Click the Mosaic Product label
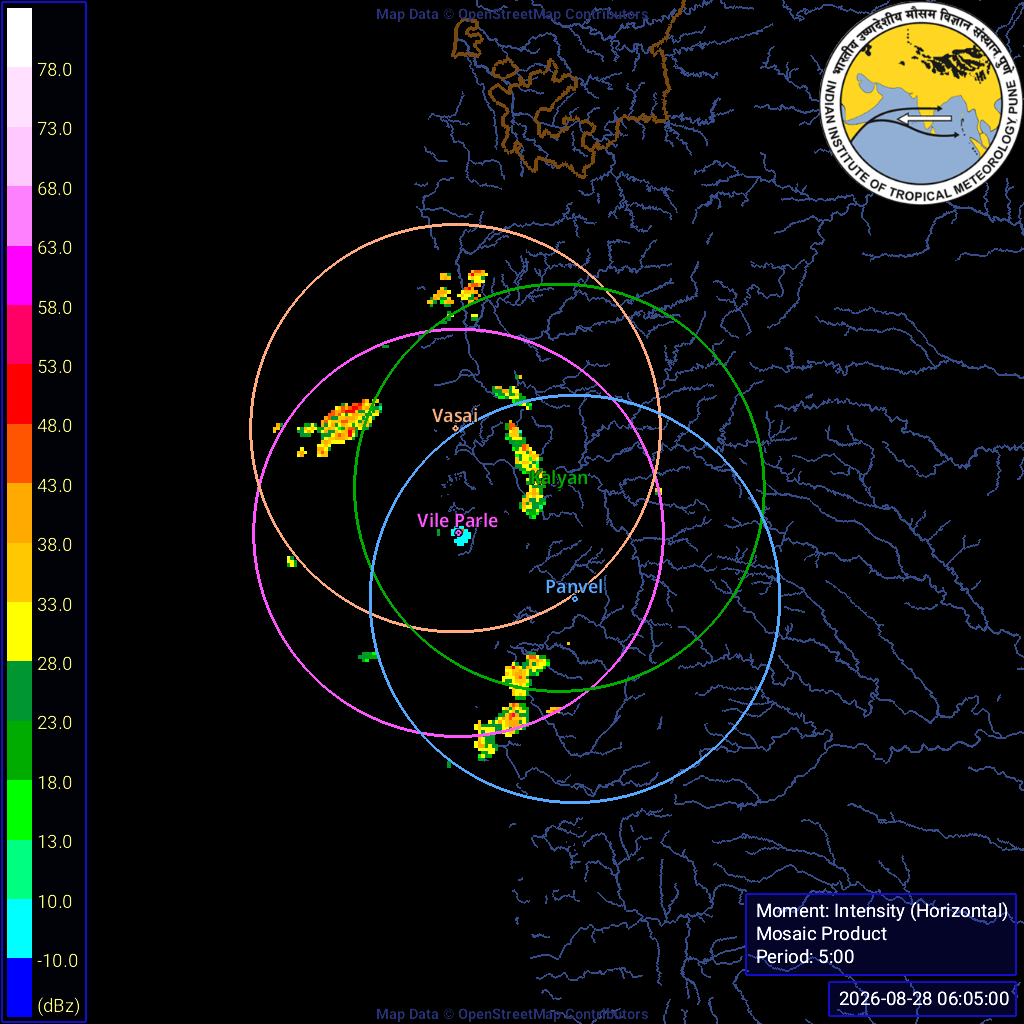 click(x=822, y=933)
